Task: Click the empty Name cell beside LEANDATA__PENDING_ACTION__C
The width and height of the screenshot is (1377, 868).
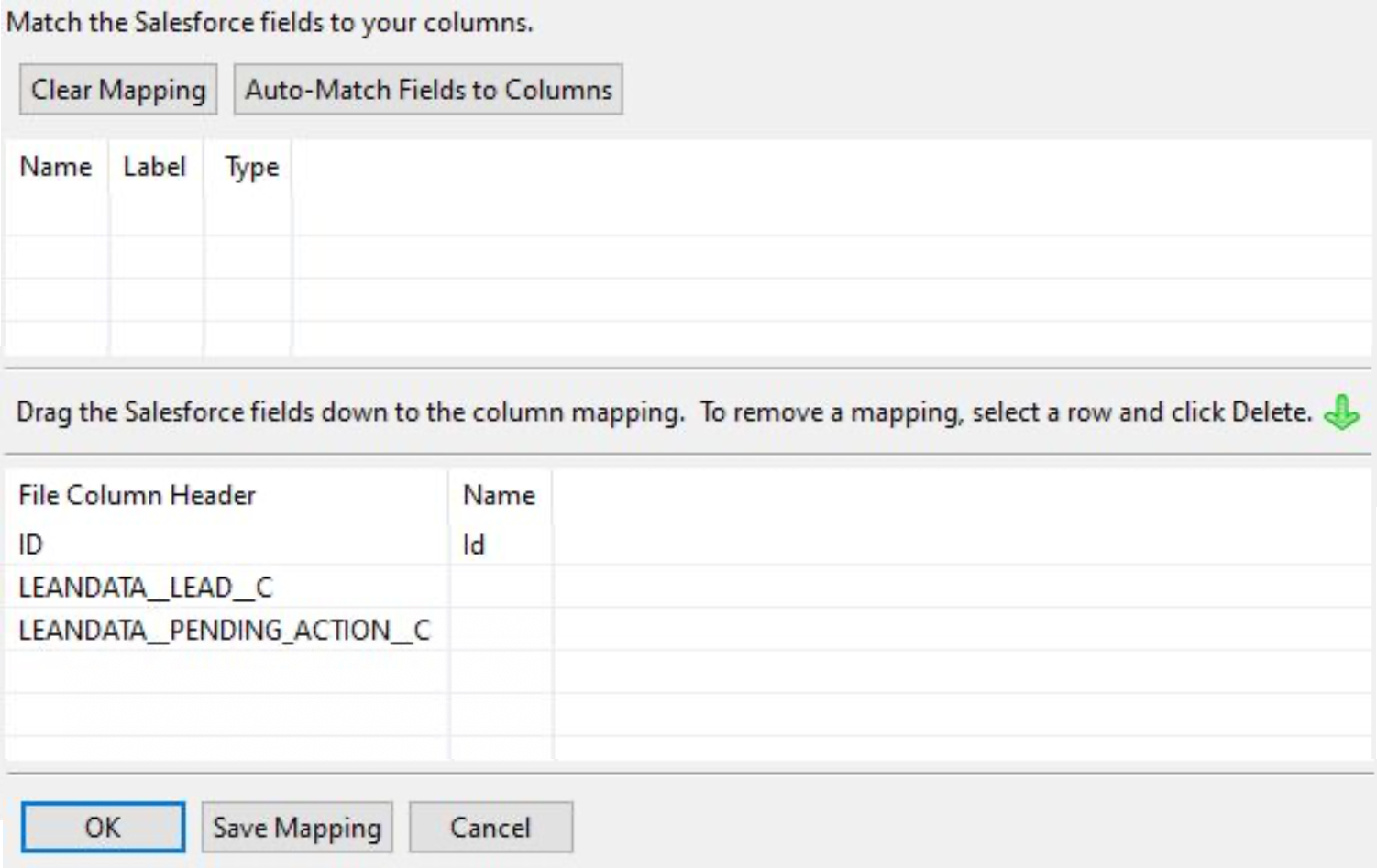Action: (501, 630)
